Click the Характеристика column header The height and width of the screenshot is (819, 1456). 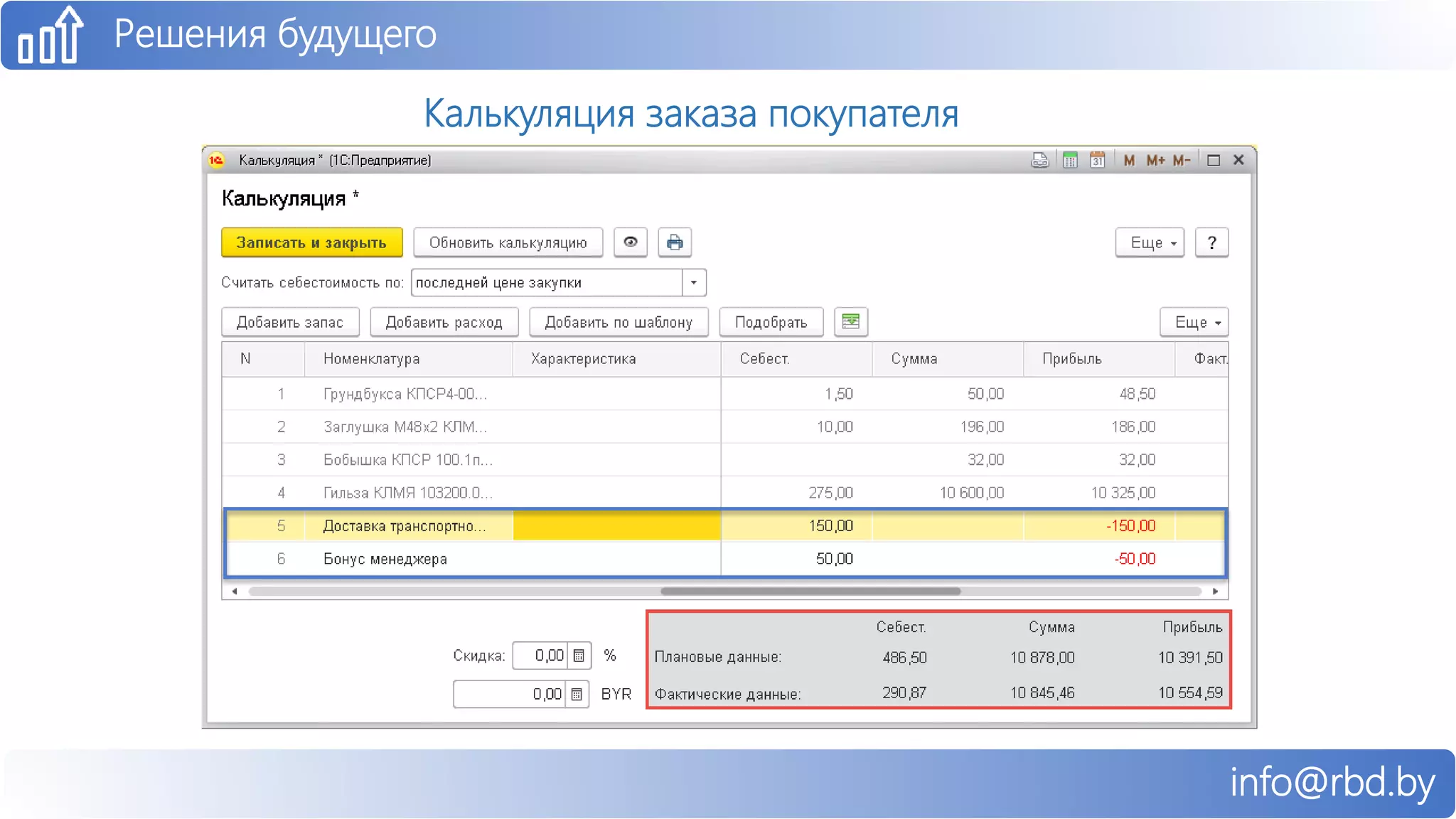[616, 359]
